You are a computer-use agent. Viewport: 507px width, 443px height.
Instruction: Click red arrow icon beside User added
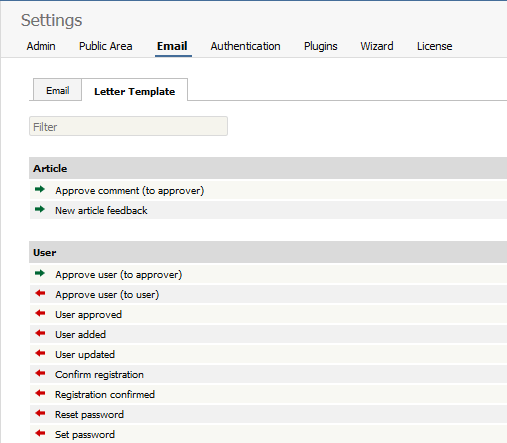click(40, 333)
